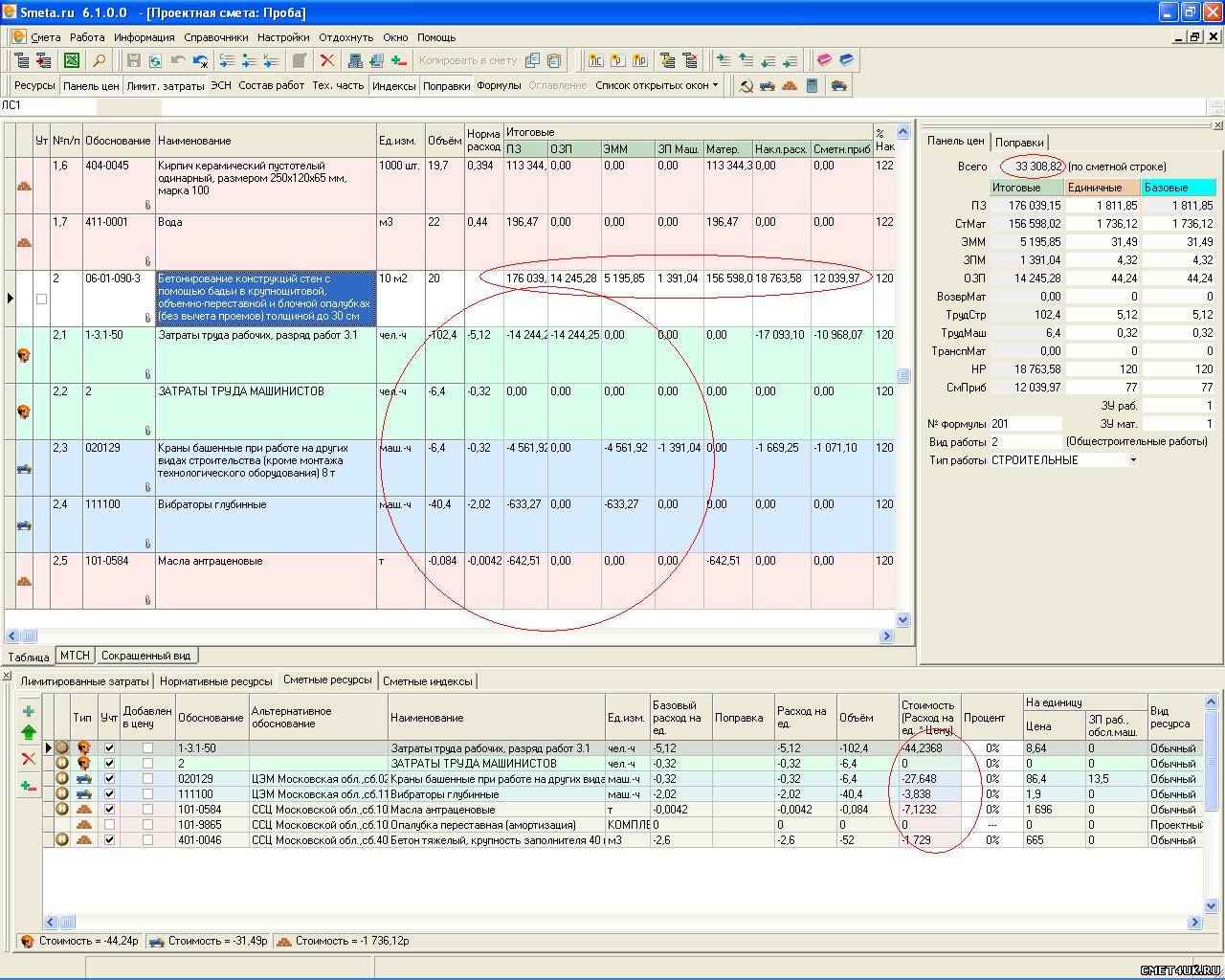
Task: Switch to the 'Сметные индексы' tab
Action: pyautogui.click(x=428, y=681)
